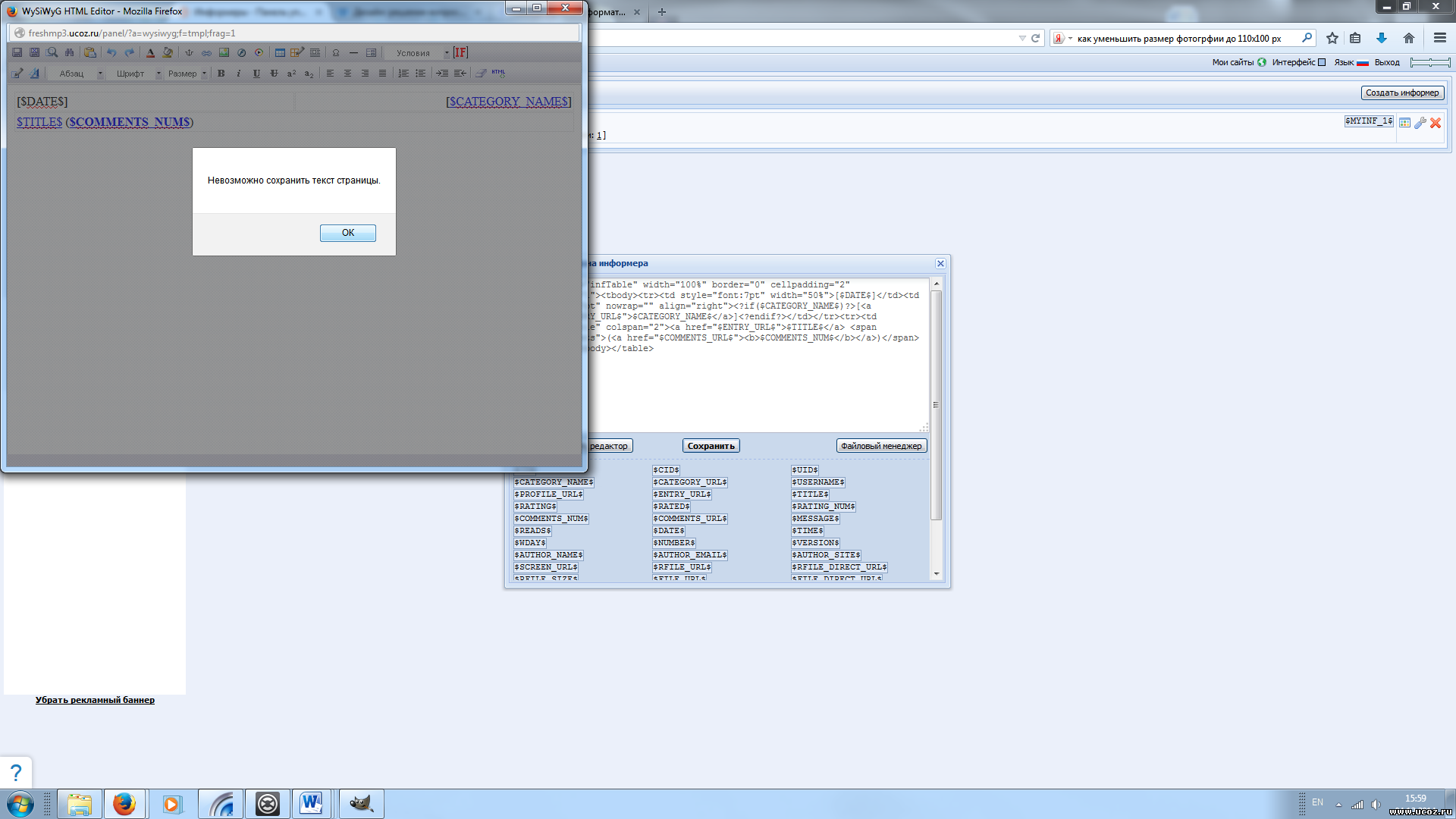This screenshot has width=1456, height=819.
Task: Click the bold formatting icon
Action: (x=221, y=74)
